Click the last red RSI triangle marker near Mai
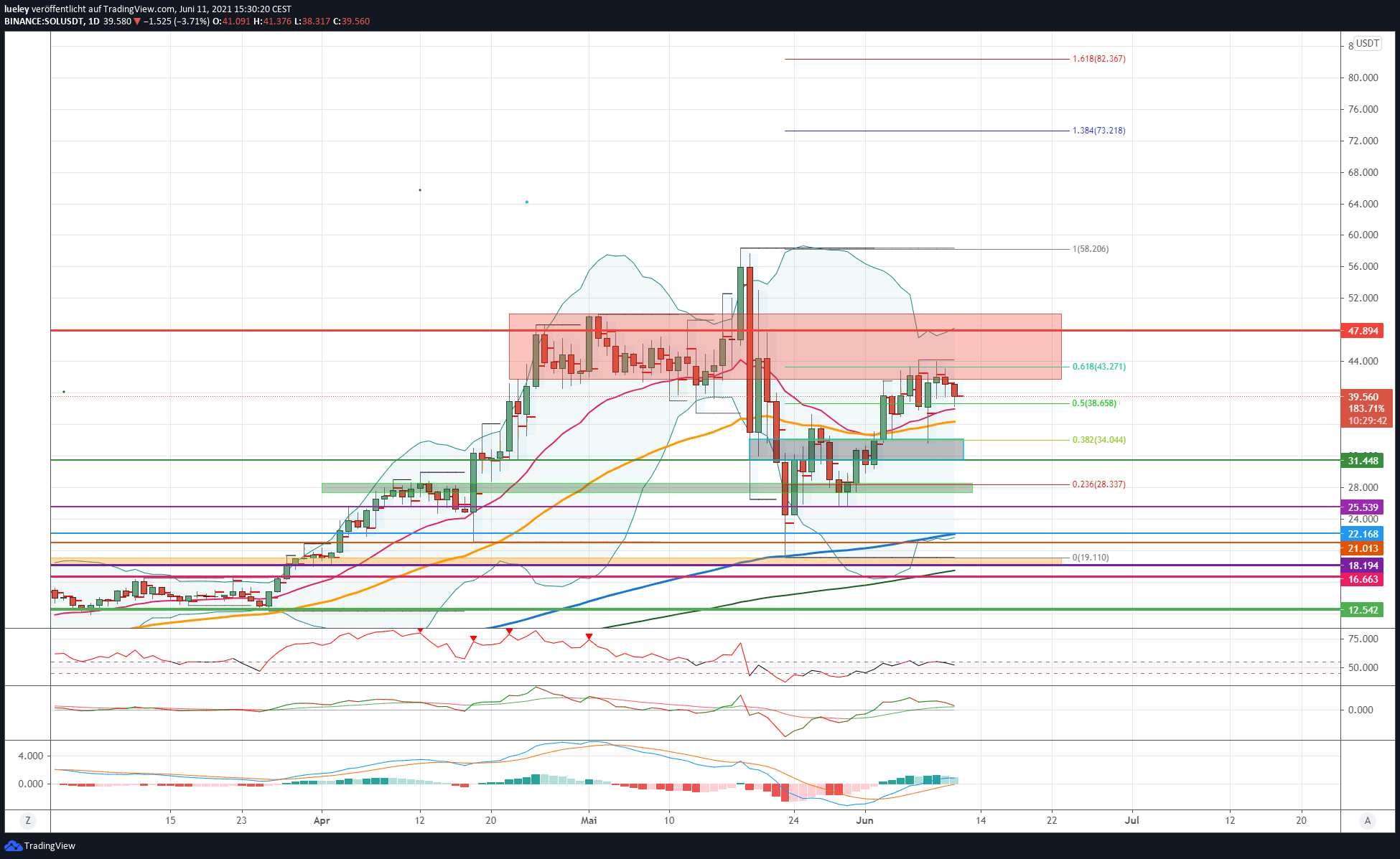This screenshot has width=1400, height=859. tap(589, 637)
